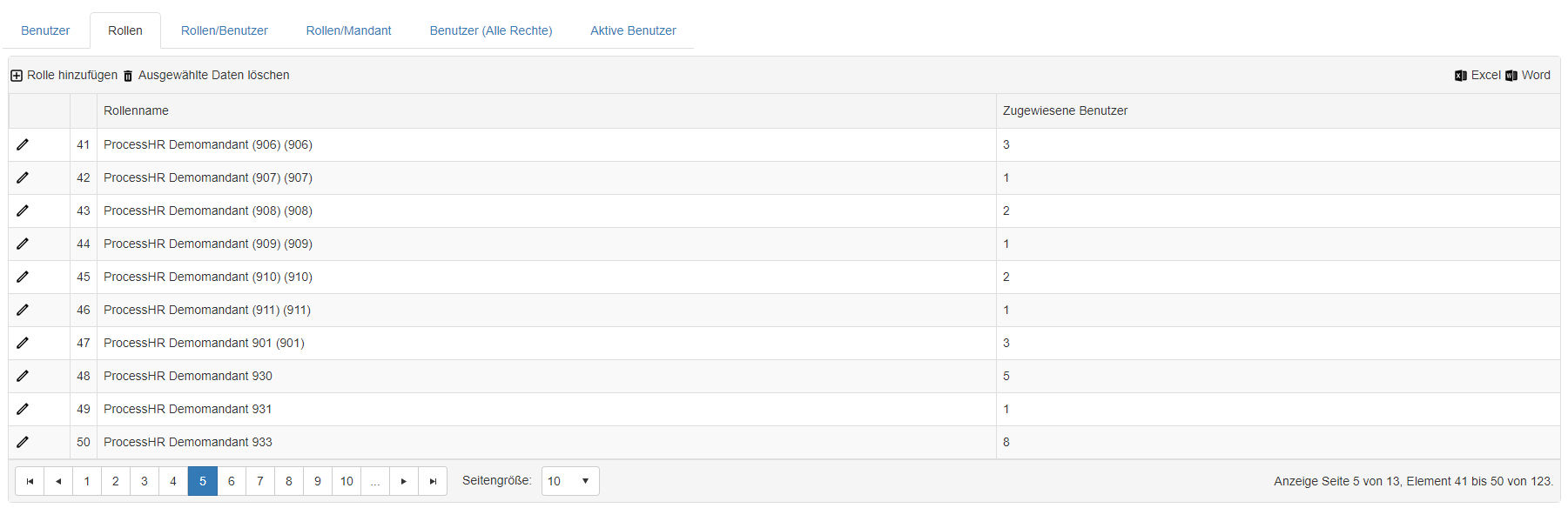Screen dimensions: 1568x508
Task: Jump to the last page
Action: [x=433, y=481]
